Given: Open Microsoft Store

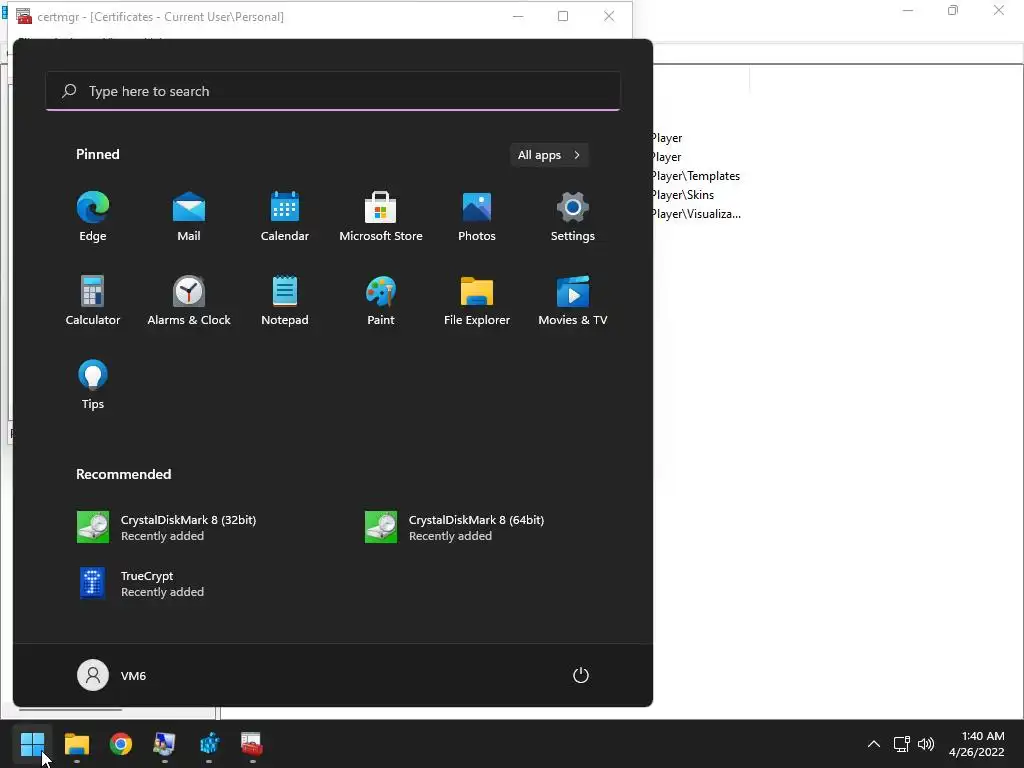Looking at the screenshot, I should [x=381, y=216].
